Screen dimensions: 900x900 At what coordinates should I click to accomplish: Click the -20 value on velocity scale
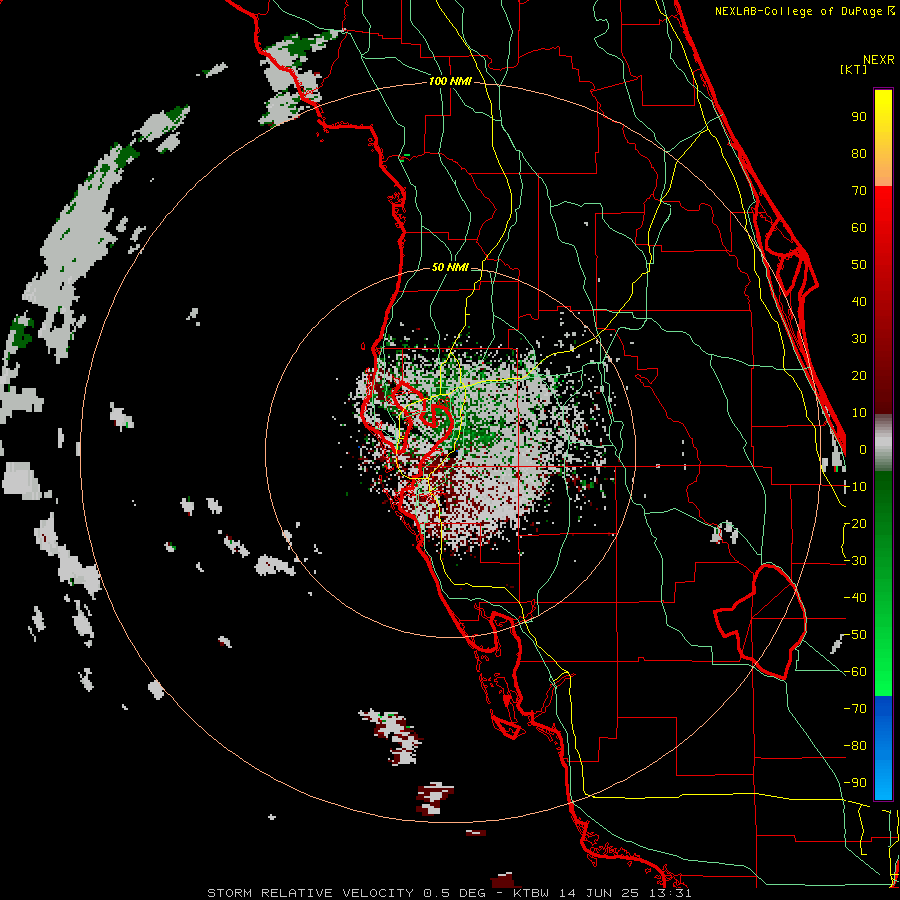tap(855, 523)
